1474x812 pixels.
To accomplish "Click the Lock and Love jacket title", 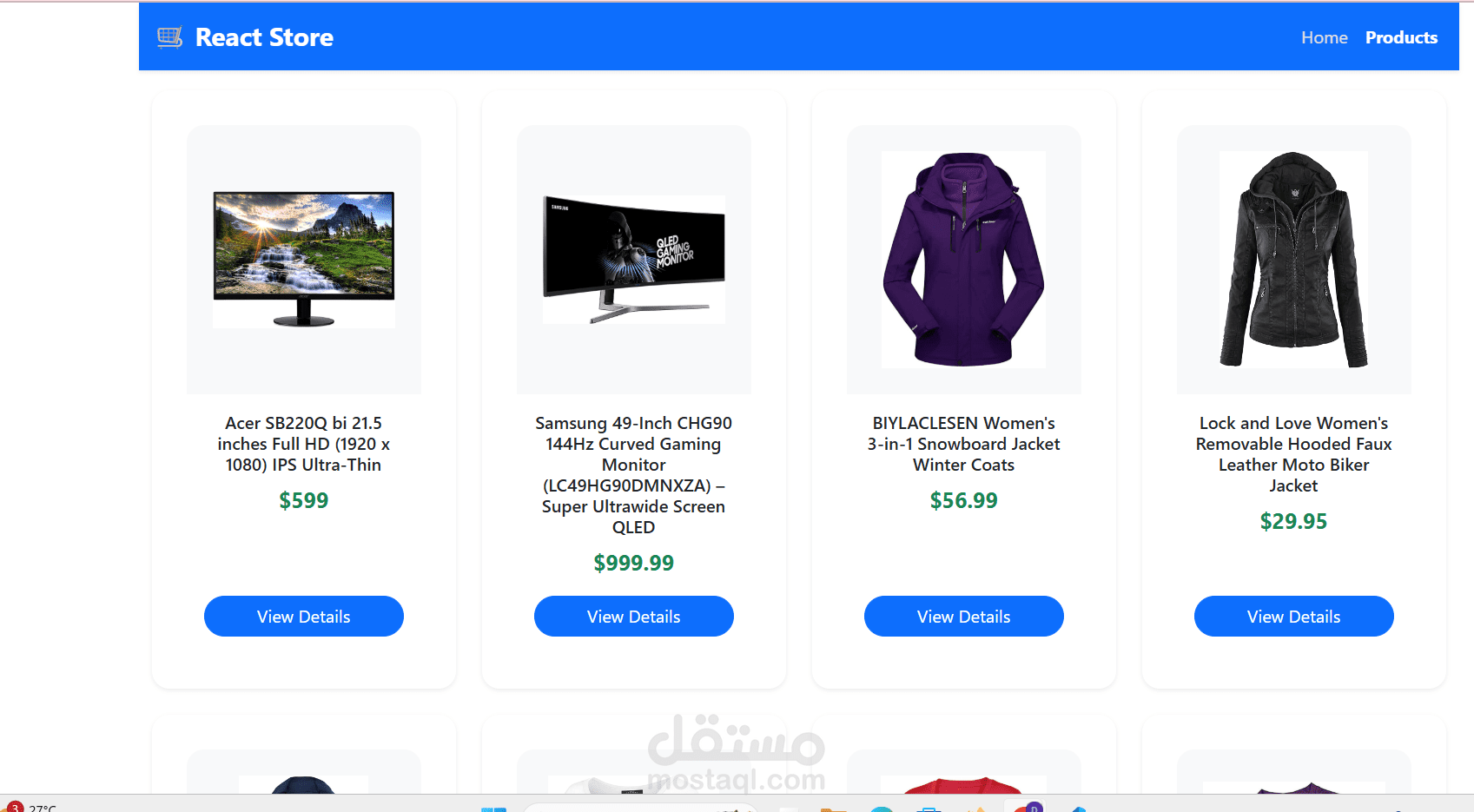I will (1294, 454).
